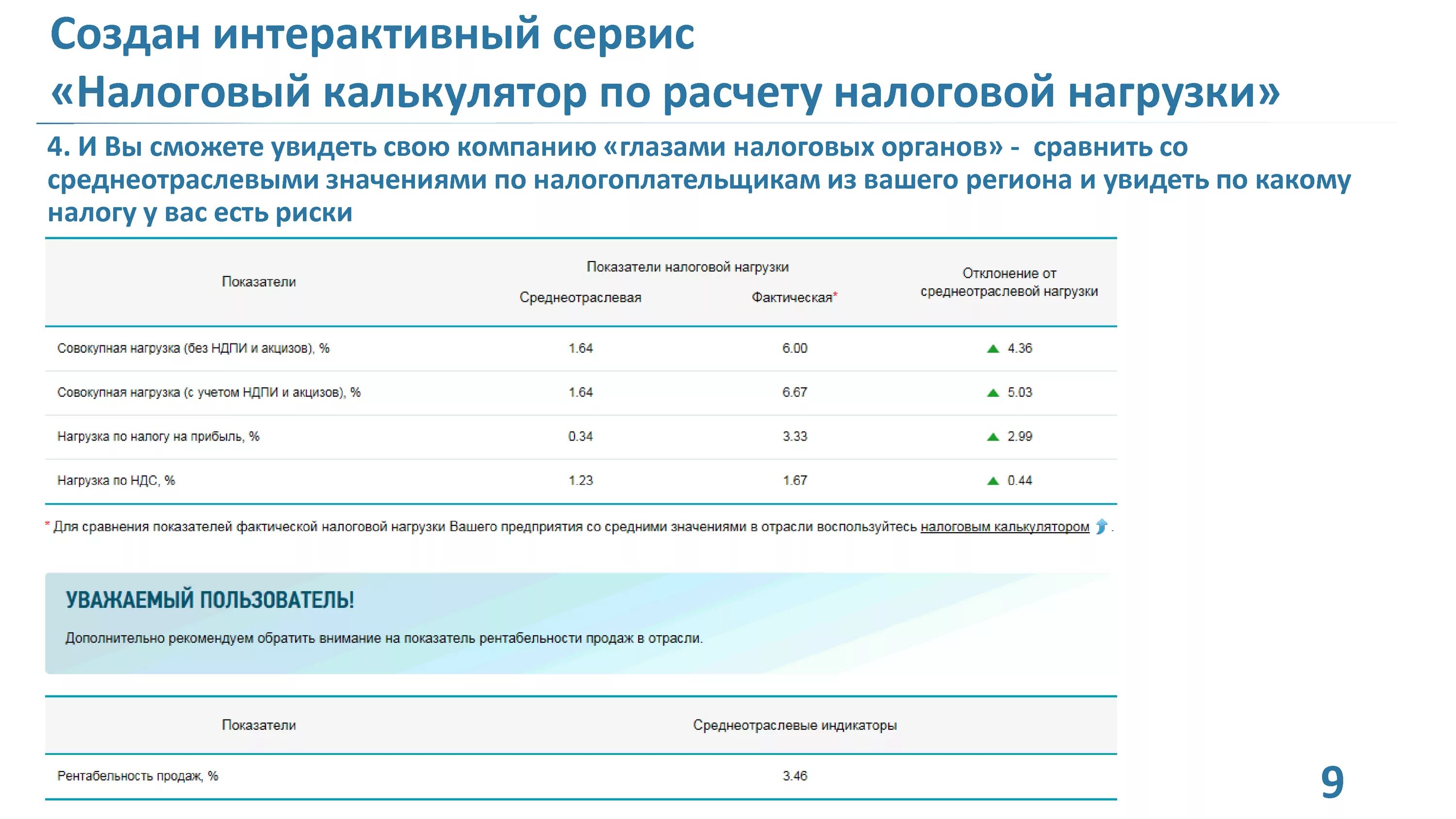Select row 'Совокупная нагрузка (без НДПИ и акцизов), %'

point(581,349)
